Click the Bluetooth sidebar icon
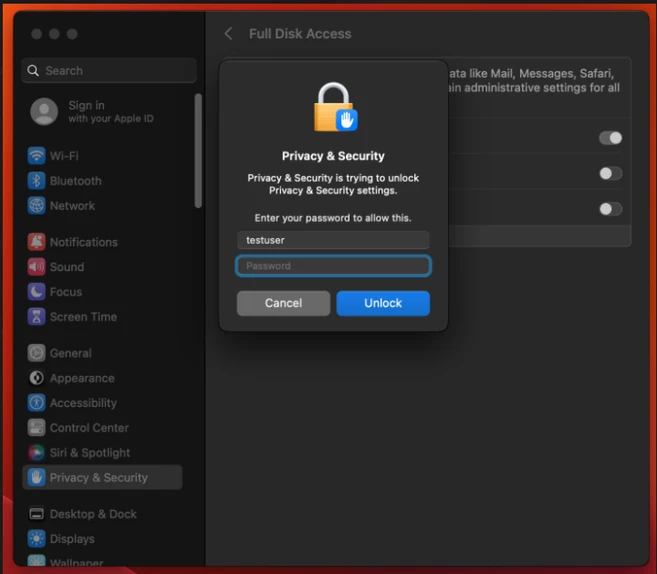Image resolution: width=657 pixels, height=574 pixels. tap(36, 181)
